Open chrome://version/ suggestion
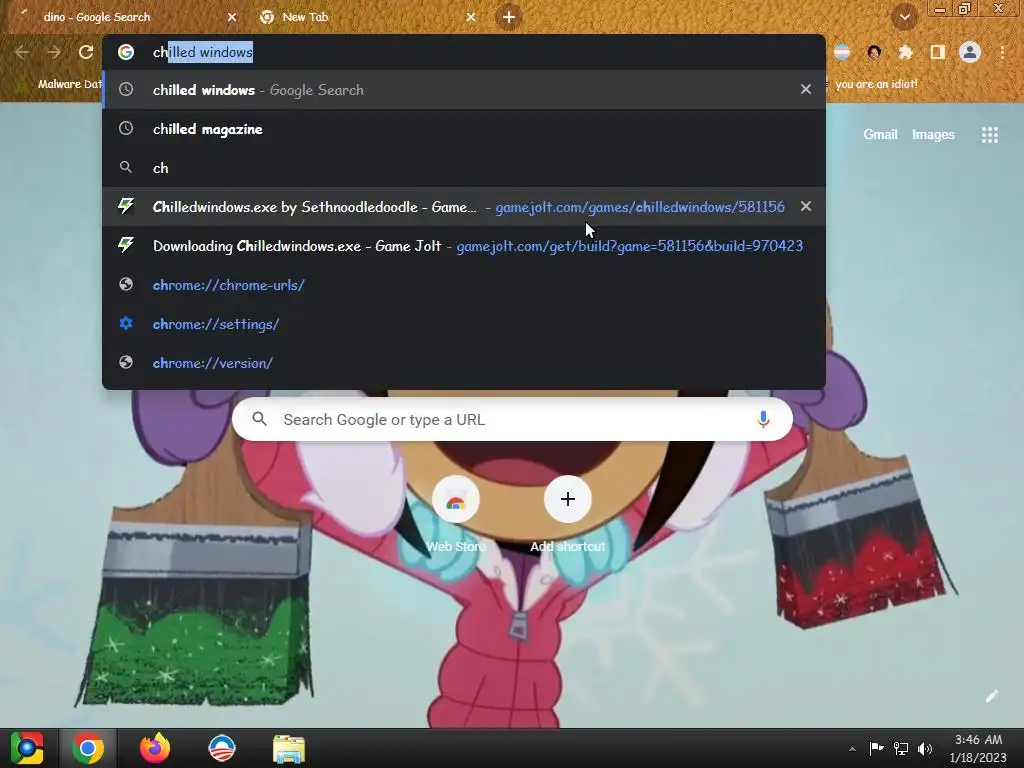The image size is (1024, 768). (464, 363)
